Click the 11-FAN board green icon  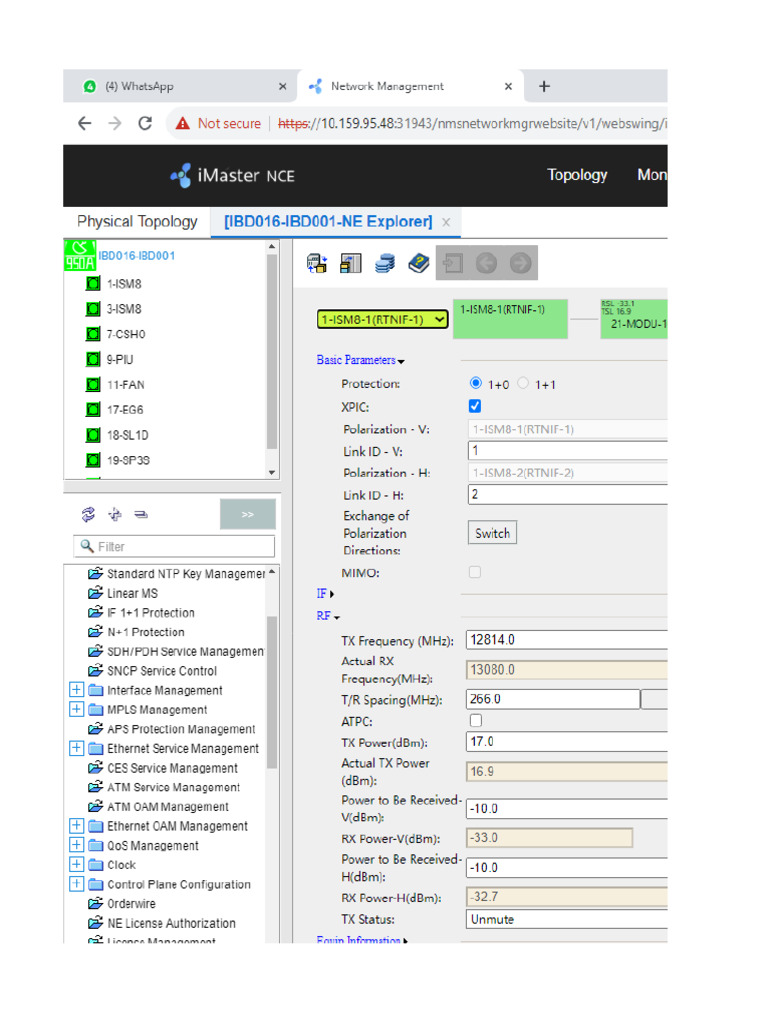click(93, 384)
